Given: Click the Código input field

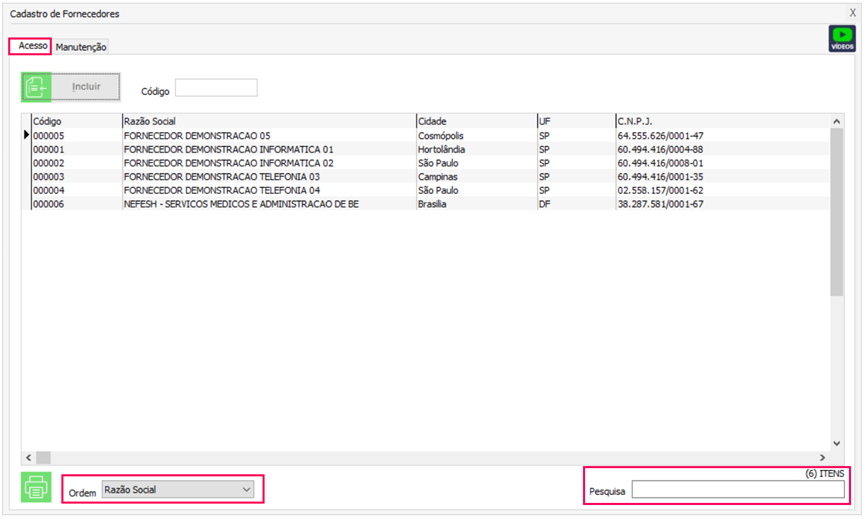Looking at the screenshot, I should click(x=216, y=88).
